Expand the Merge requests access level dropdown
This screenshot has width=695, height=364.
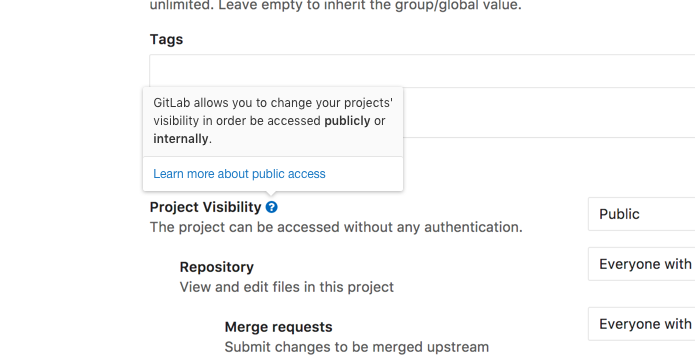pyautogui.click(x=641, y=324)
